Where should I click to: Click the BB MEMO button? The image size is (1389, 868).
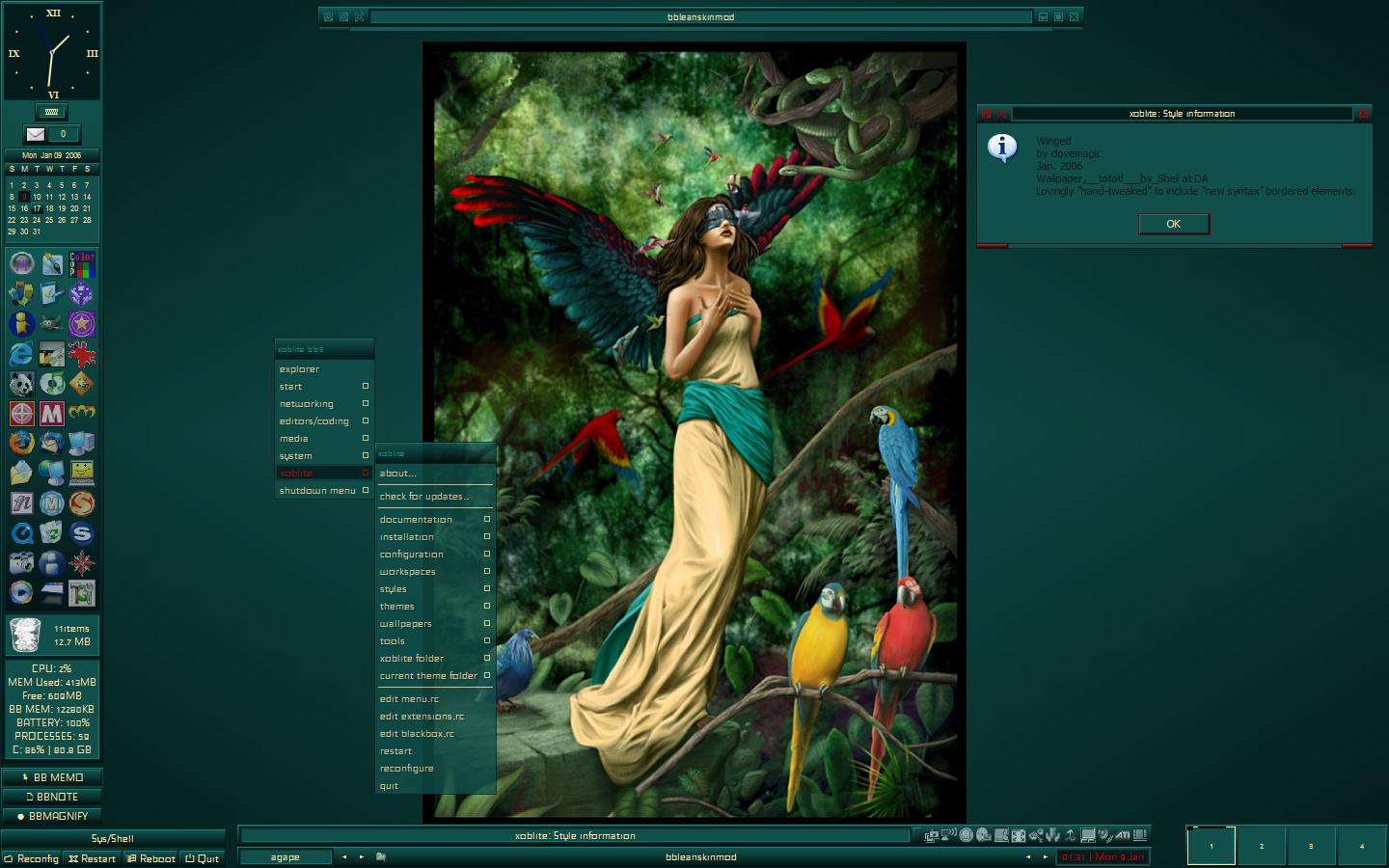[x=52, y=777]
